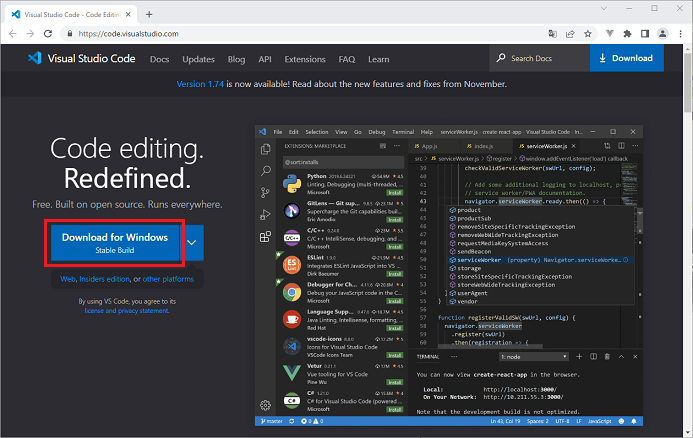
Task: Click the 'JavaScript' language mode in status bar
Action: coord(599,421)
